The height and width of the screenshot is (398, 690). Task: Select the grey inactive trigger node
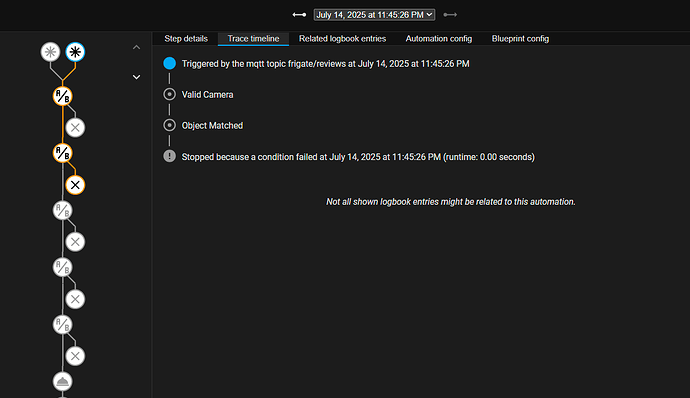coord(51,52)
